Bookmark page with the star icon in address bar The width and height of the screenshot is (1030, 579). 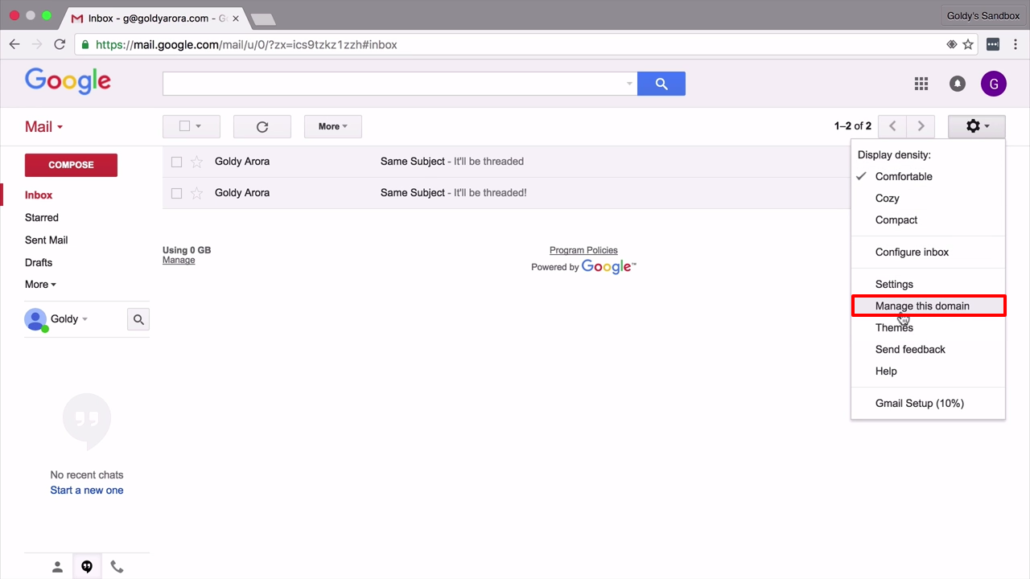[x=968, y=45]
